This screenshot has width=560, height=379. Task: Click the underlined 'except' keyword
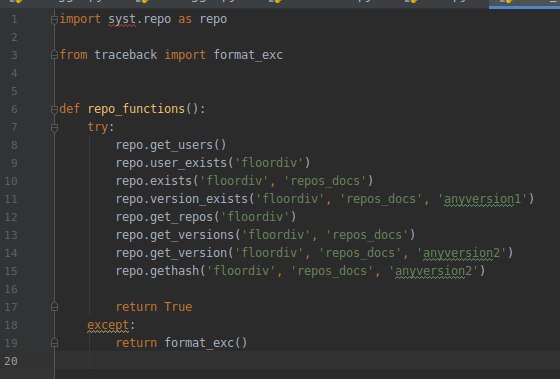[x=108, y=325]
